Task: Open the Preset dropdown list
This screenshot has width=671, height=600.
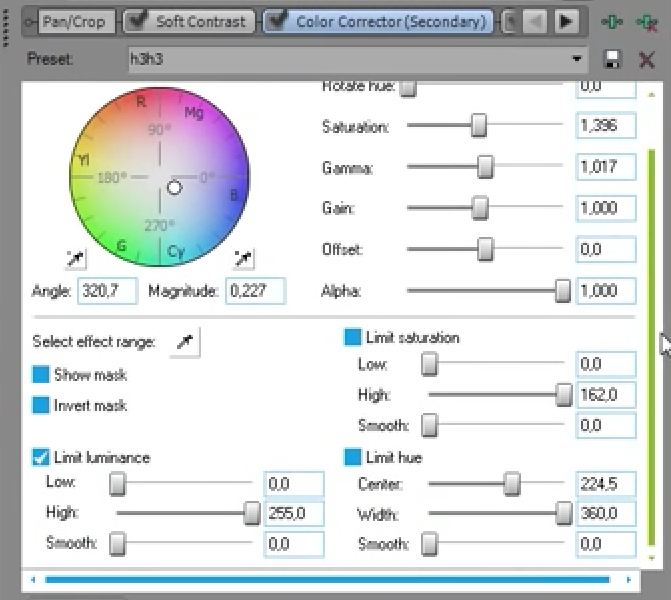Action: pos(577,60)
